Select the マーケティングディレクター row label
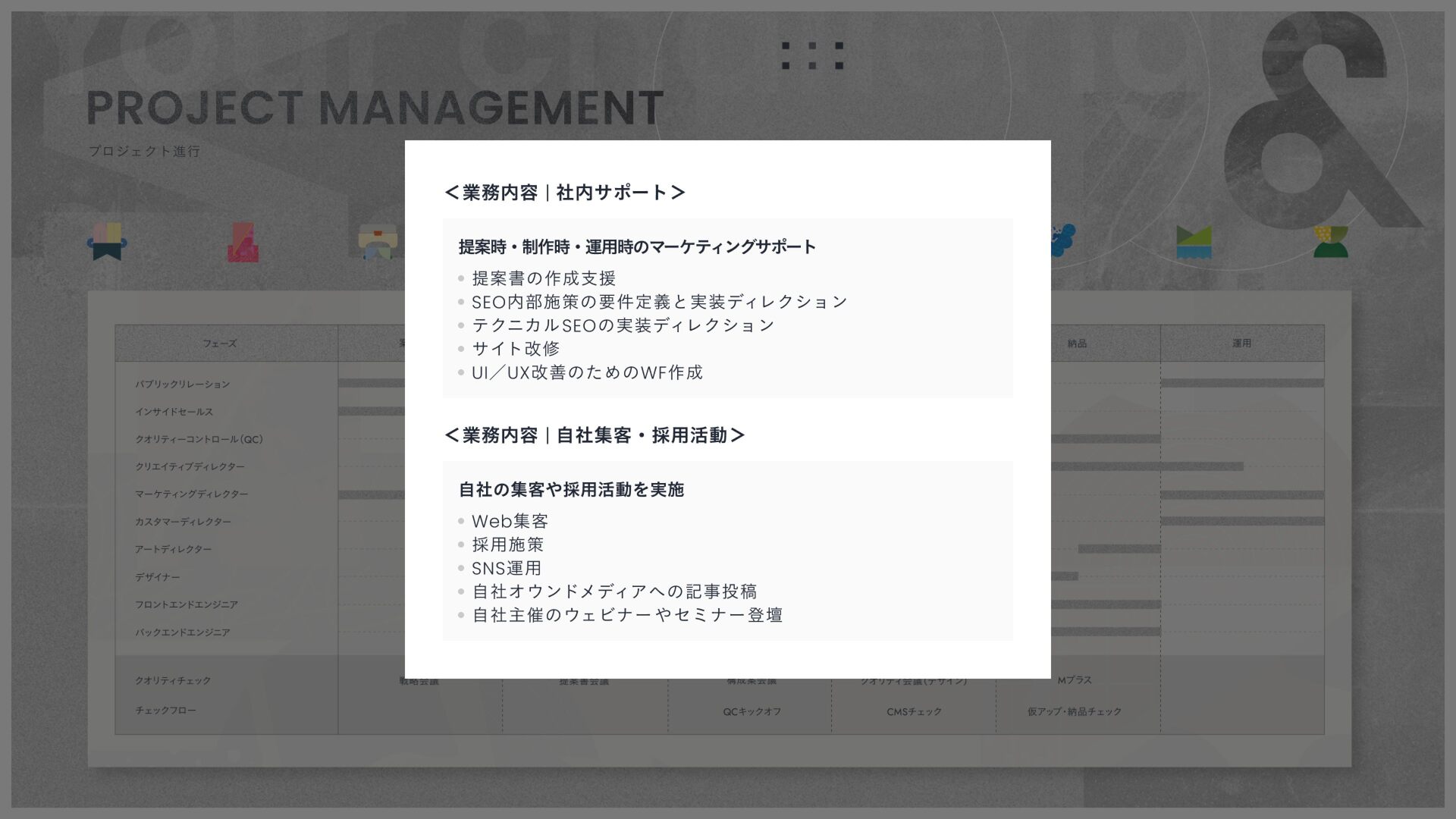1456x819 pixels. (x=191, y=494)
